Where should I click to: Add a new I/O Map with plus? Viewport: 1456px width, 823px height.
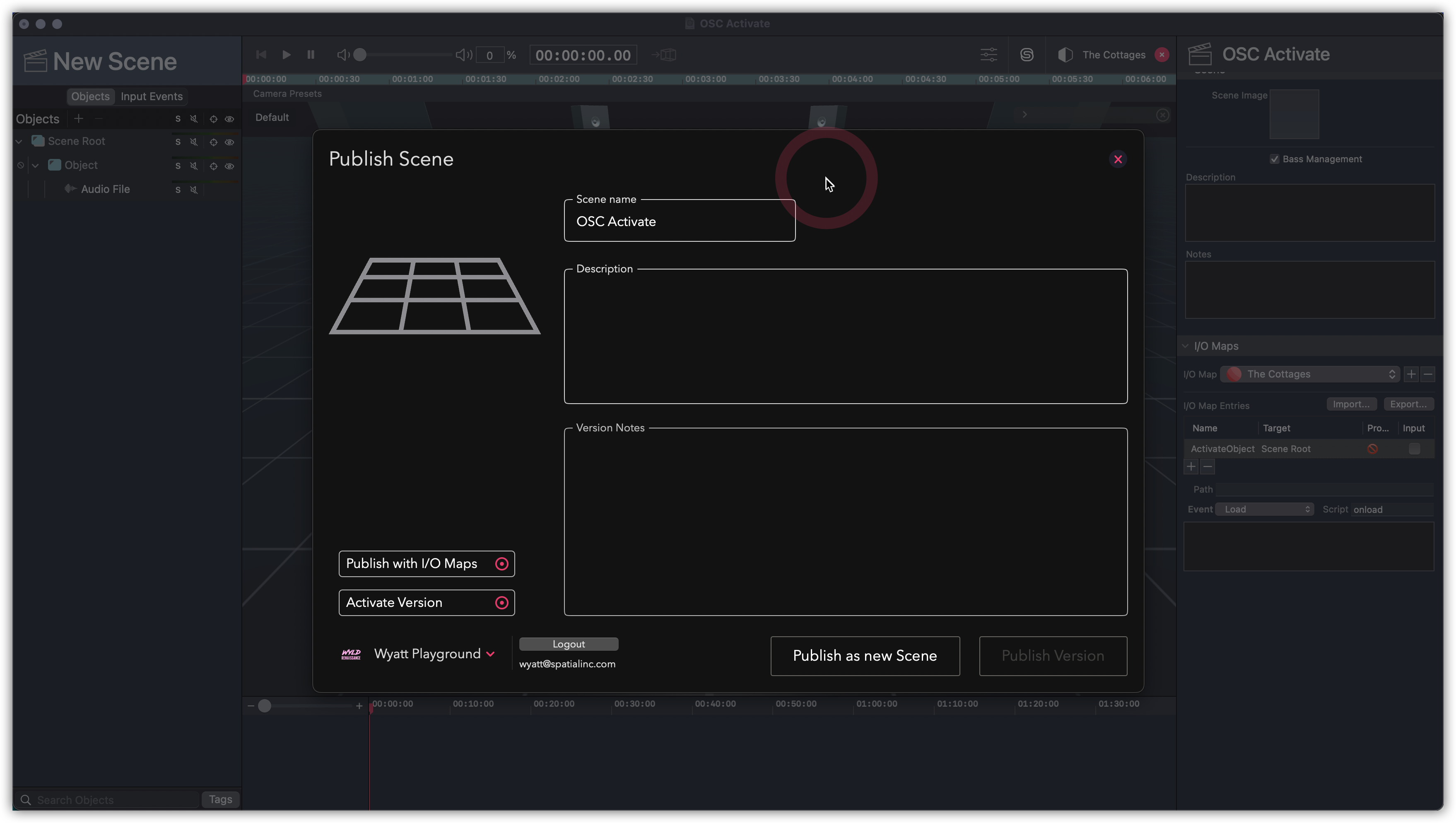[1411, 374]
